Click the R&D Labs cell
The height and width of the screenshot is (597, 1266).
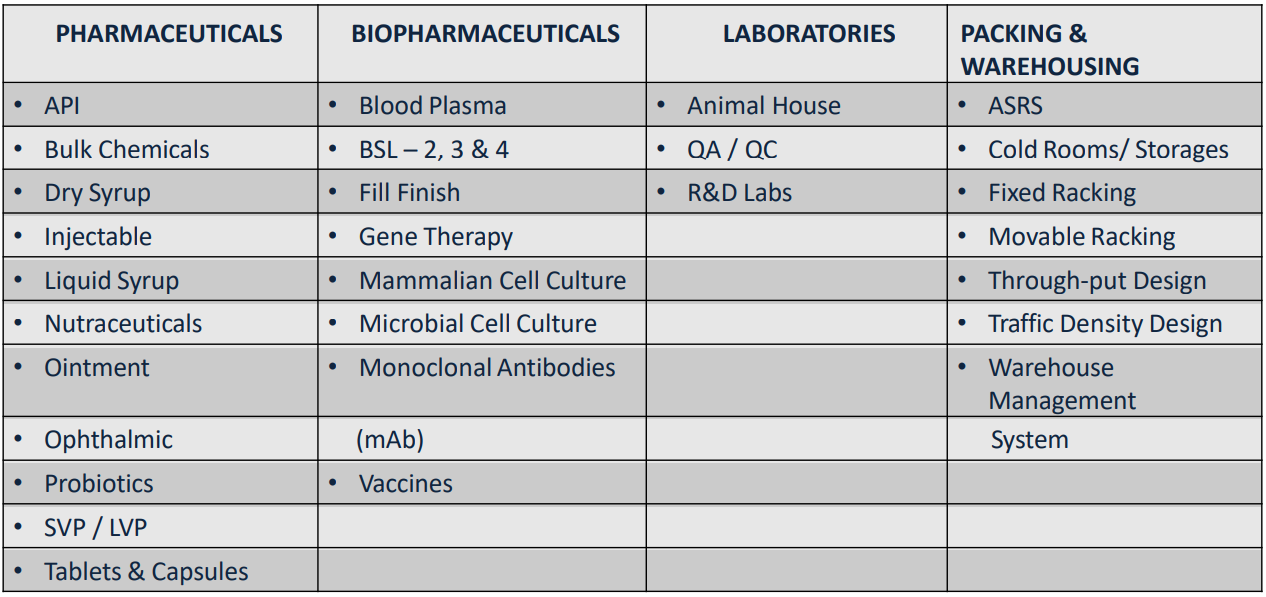739,193
